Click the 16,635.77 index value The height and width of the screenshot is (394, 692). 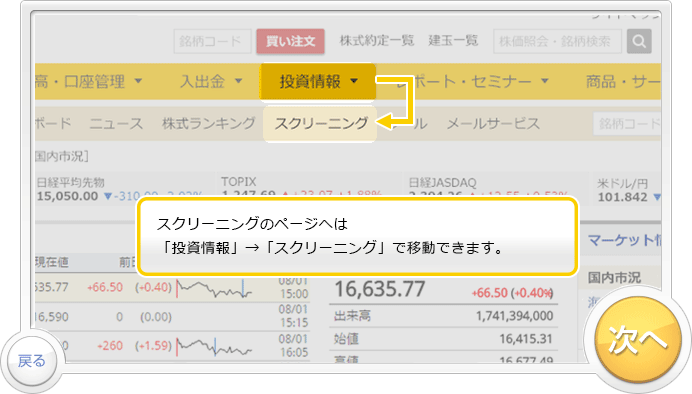(x=380, y=290)
